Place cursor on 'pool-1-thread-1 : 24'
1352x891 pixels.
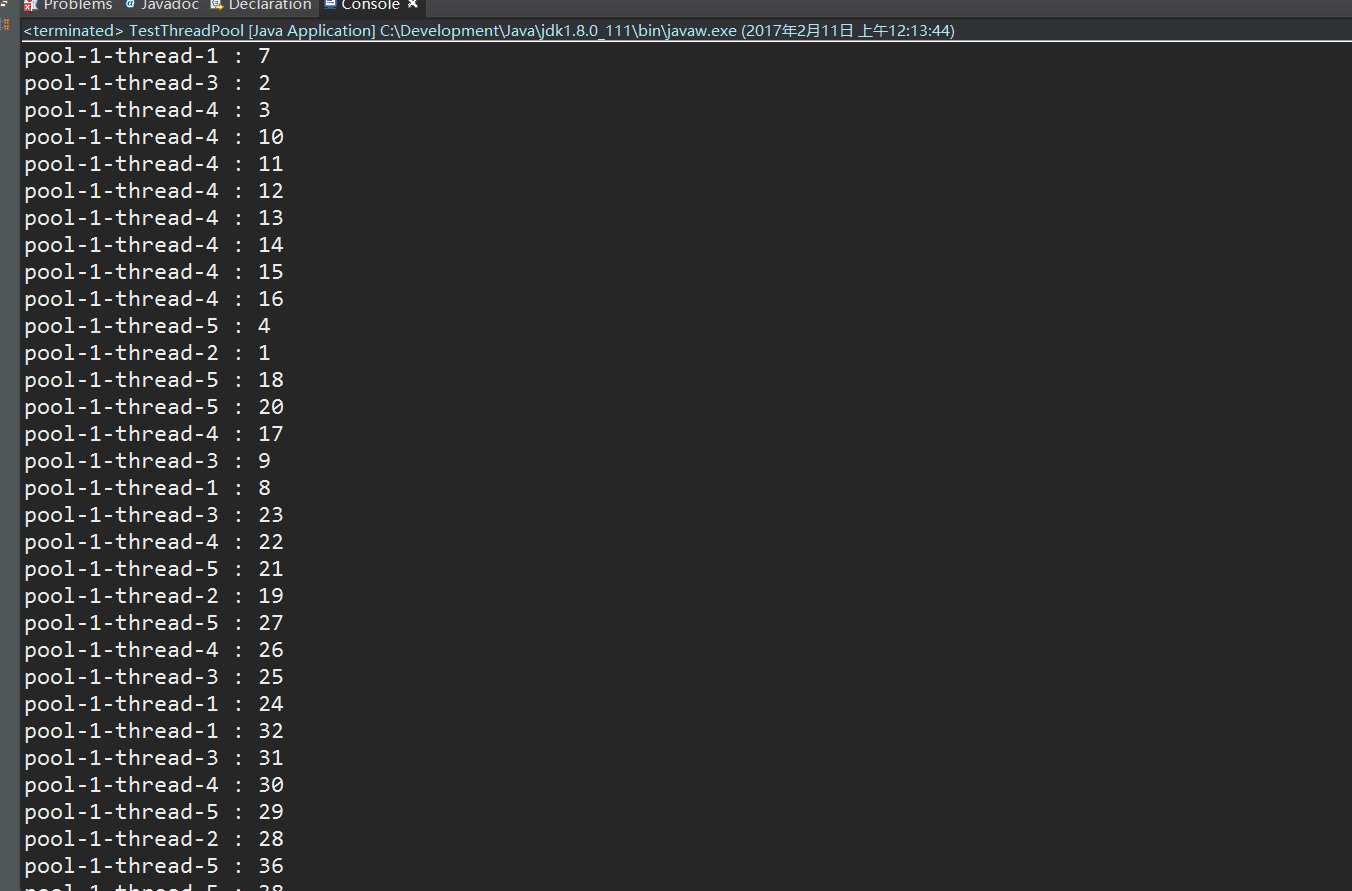pyautogui.click(x=154, y=704)
